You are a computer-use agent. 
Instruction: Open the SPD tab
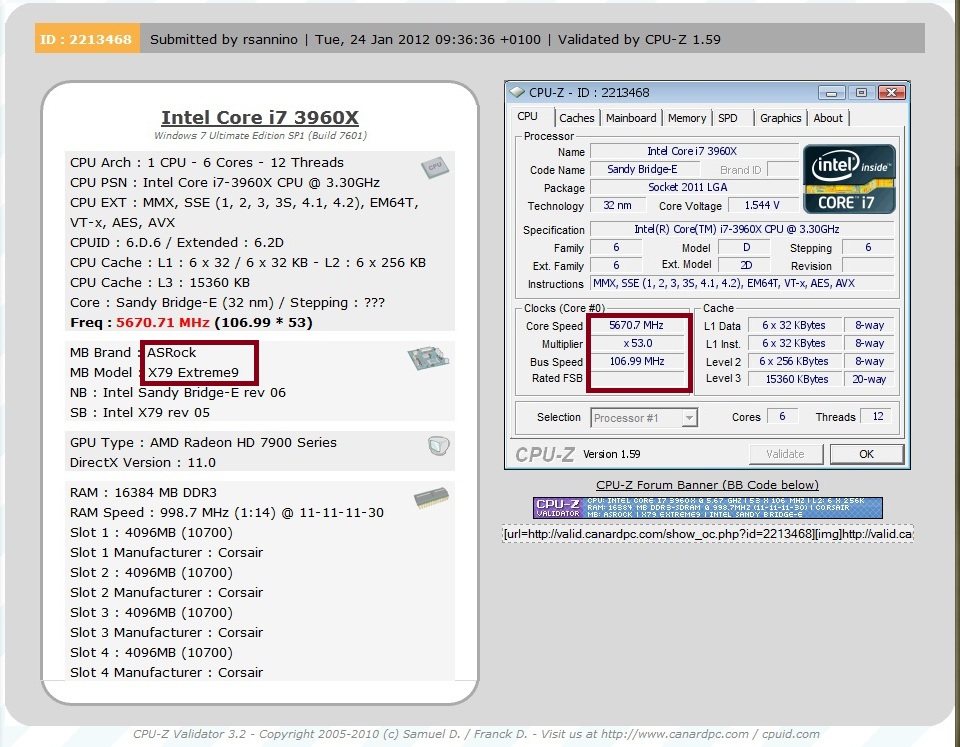pos(727,118)
